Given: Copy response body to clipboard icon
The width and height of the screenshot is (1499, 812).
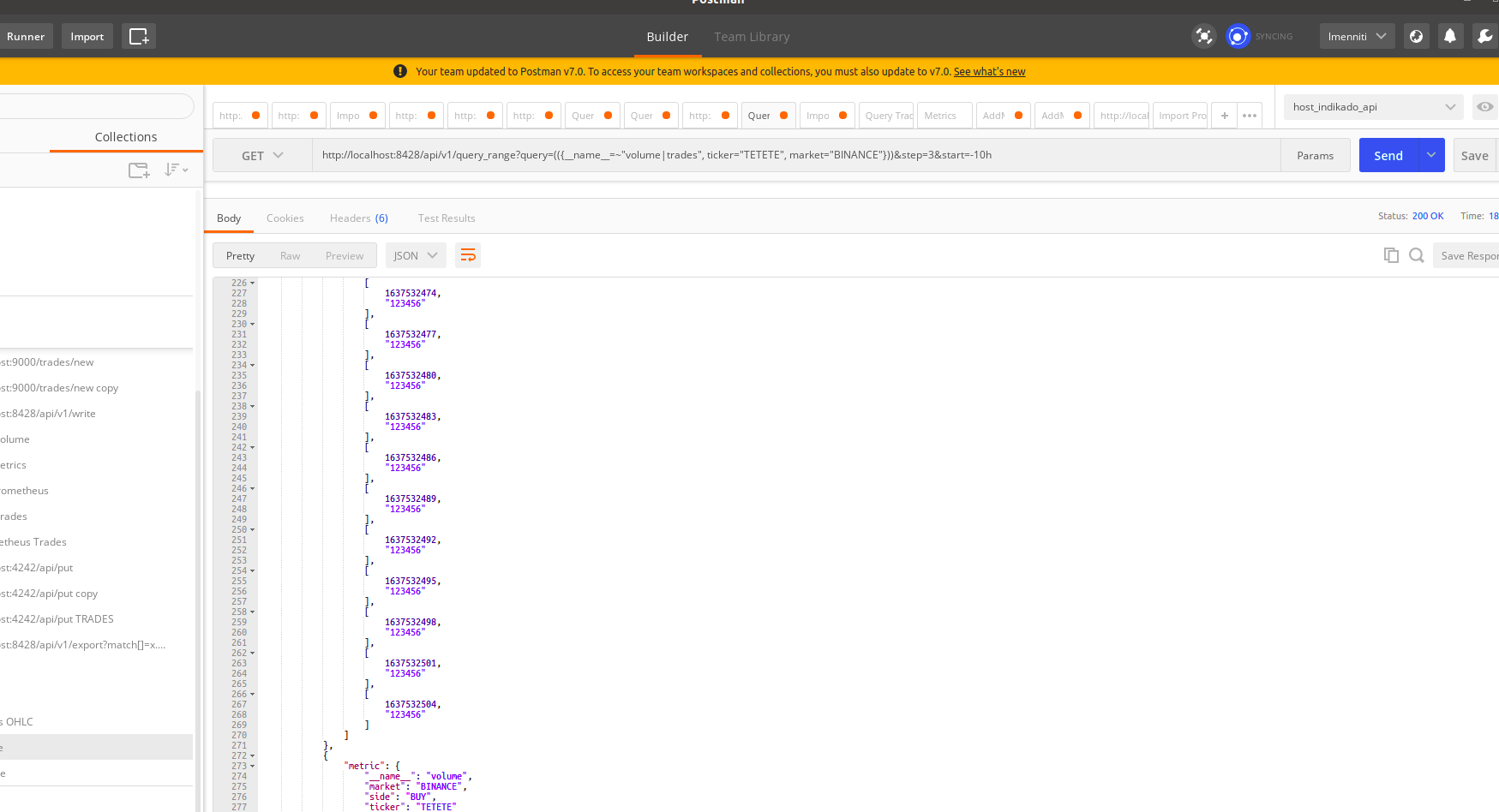Looking at the screenshot, I should pyautogui.click(x=1391, y=255).
